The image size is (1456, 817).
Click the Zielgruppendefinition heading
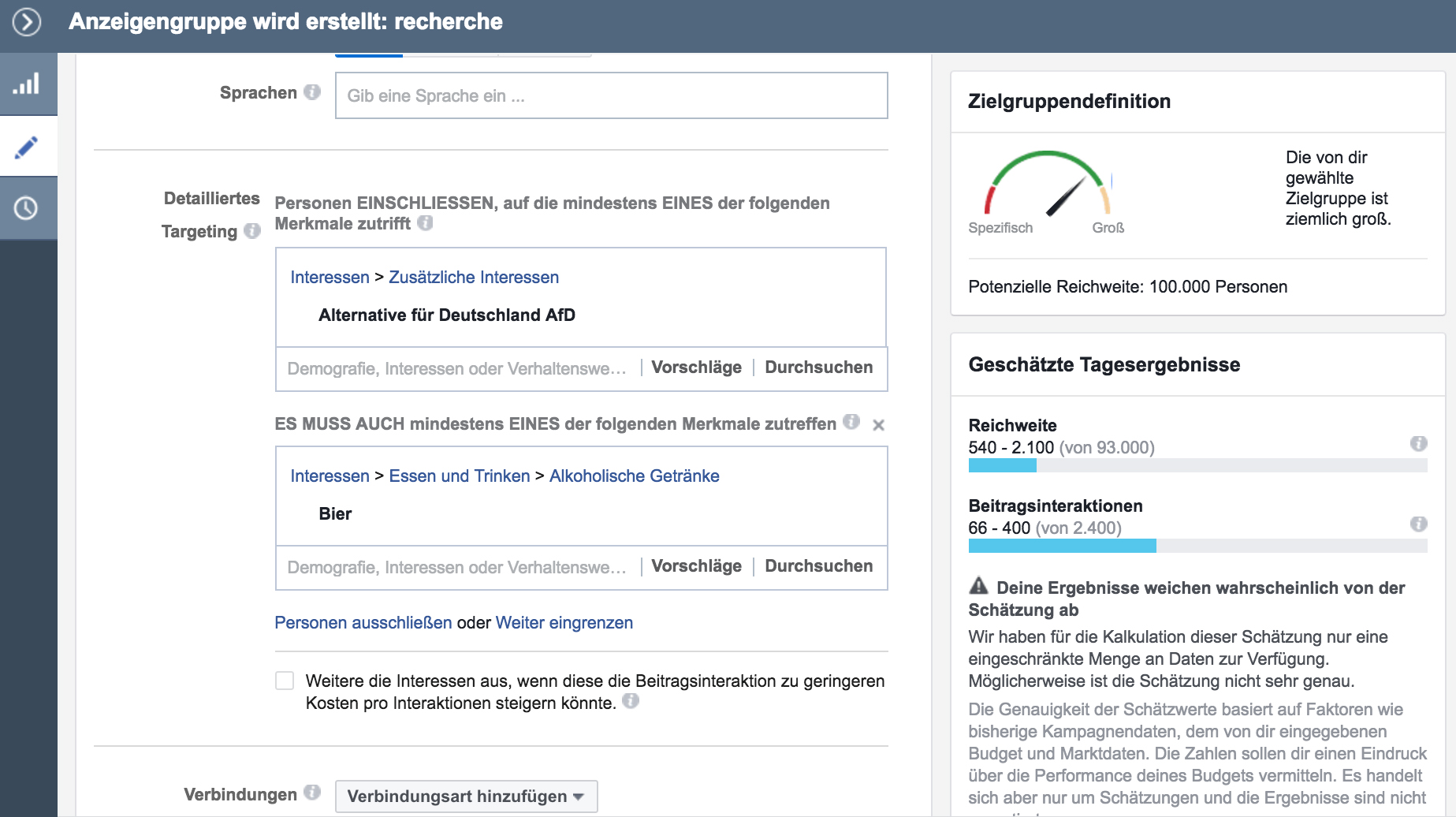point(1070,101)
